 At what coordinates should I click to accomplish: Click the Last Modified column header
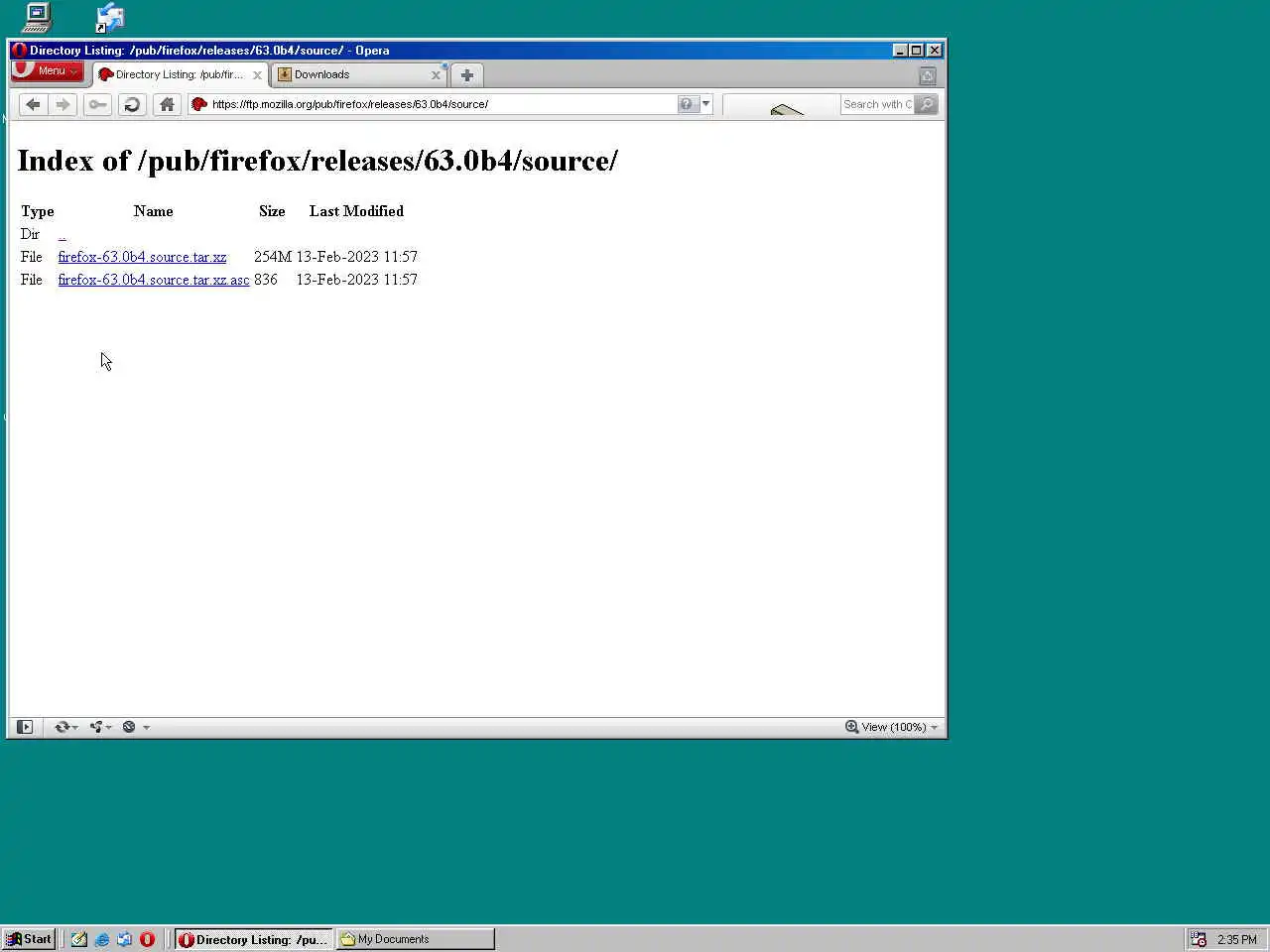[x=356, y=211]
